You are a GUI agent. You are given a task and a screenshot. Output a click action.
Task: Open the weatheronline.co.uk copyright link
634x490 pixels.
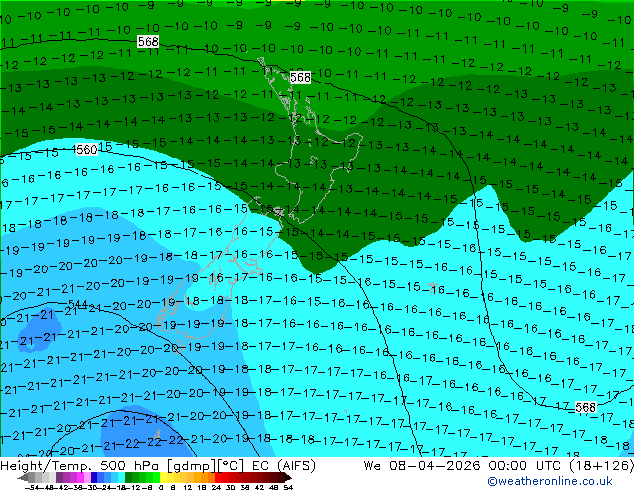pos(550,481)
